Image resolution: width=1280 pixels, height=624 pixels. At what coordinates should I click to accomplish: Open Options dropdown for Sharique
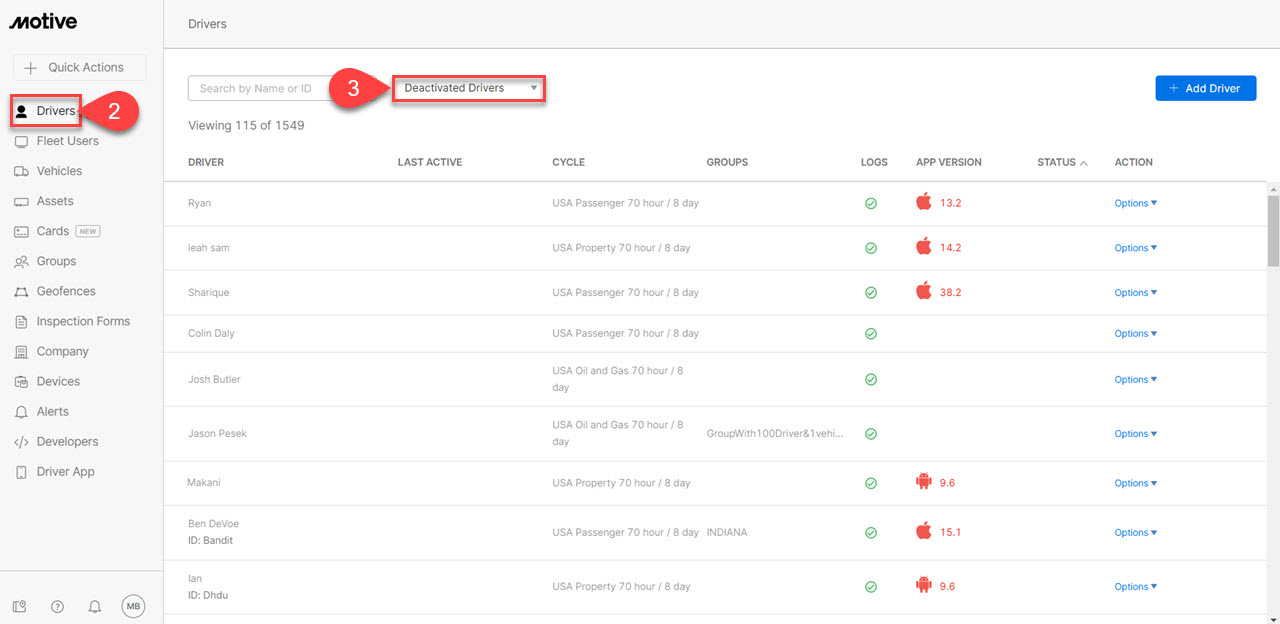1135,293
